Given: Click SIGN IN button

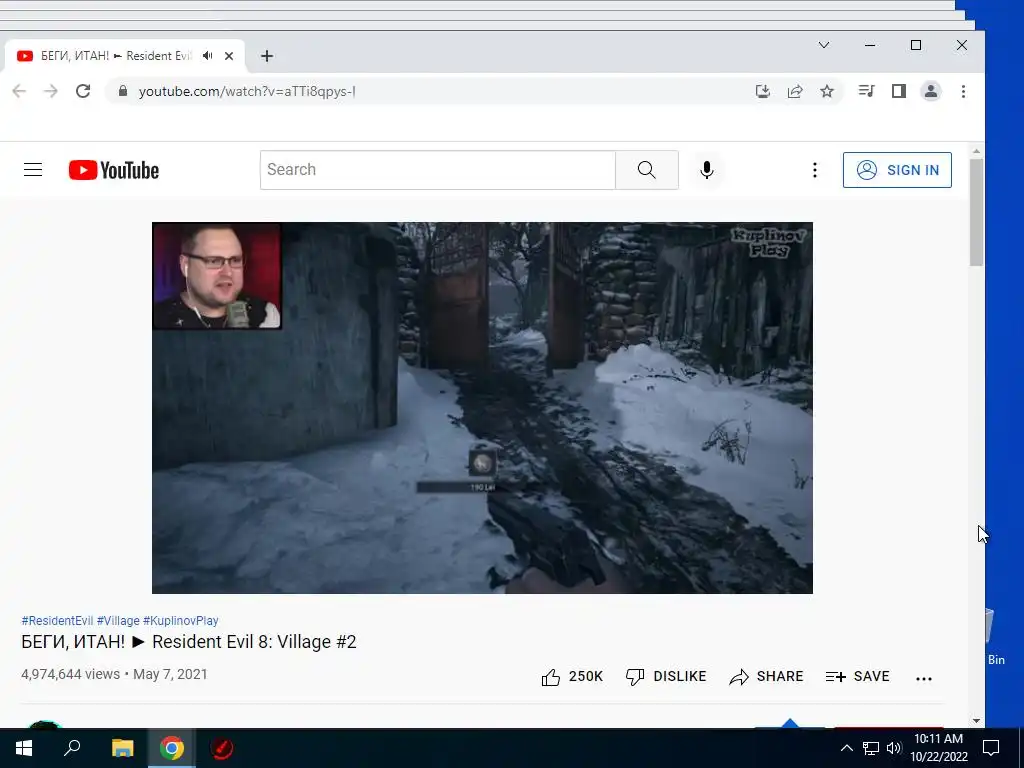Looking at the screenshot, I should pyautogui.click(x=897, y=170).
